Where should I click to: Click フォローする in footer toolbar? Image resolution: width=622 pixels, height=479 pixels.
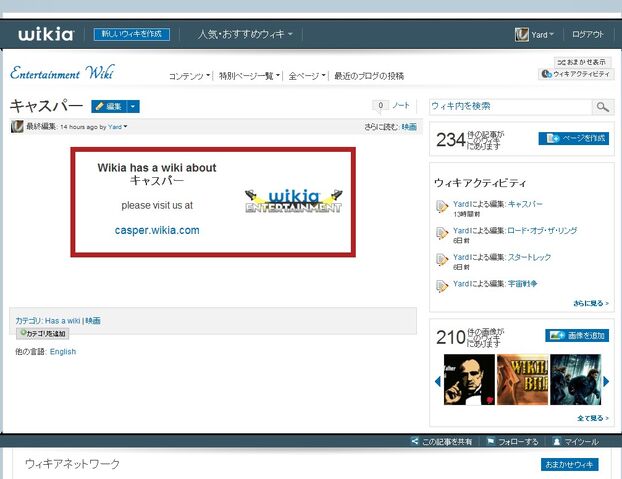(513, 441)
